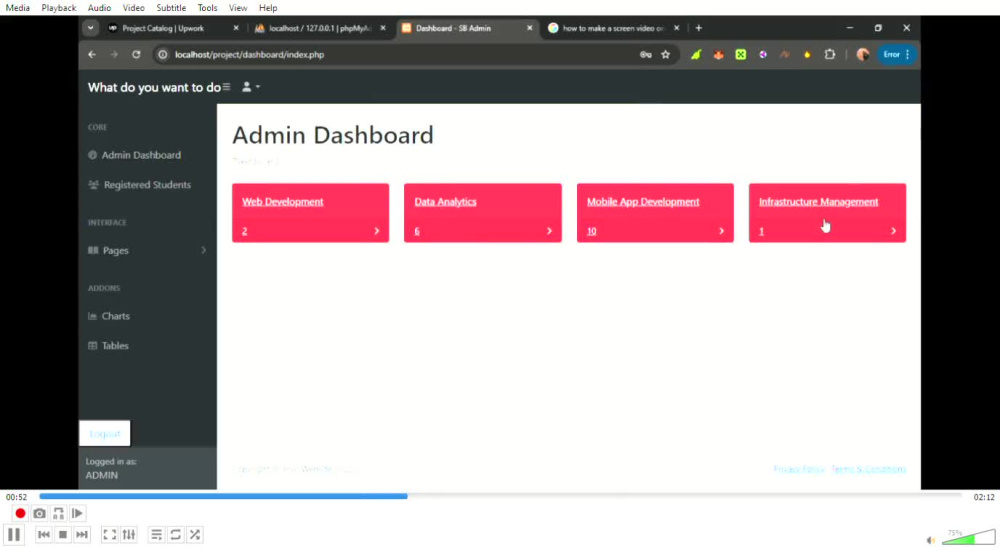Open the Playback menu
The height and width of the screenshot is (547, 1000).
pyautogui.click(x=59, y=8)
